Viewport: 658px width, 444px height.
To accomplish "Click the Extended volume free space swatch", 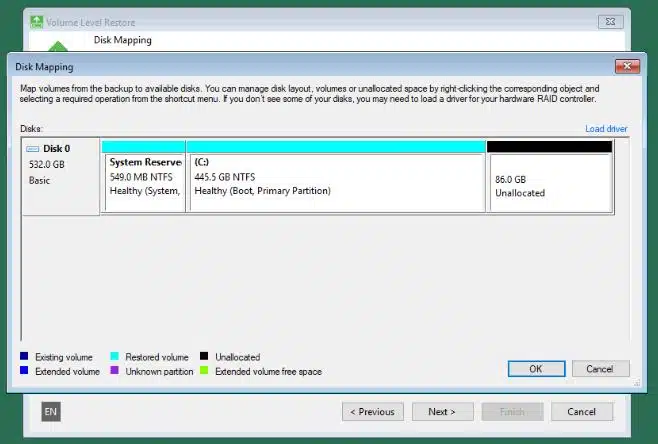I will [x=205, y=371].
